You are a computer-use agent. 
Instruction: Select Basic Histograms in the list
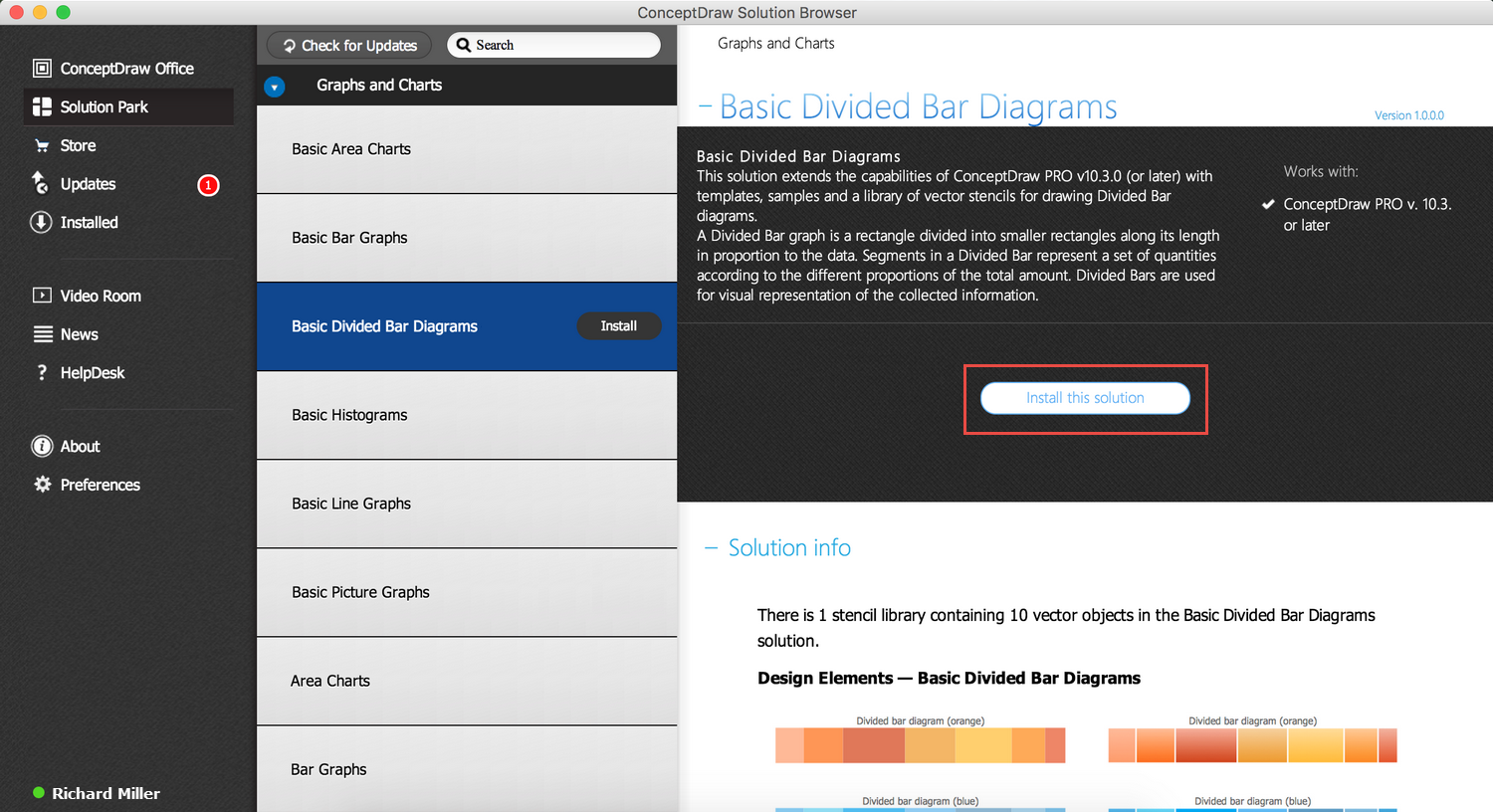coord(467,415)
